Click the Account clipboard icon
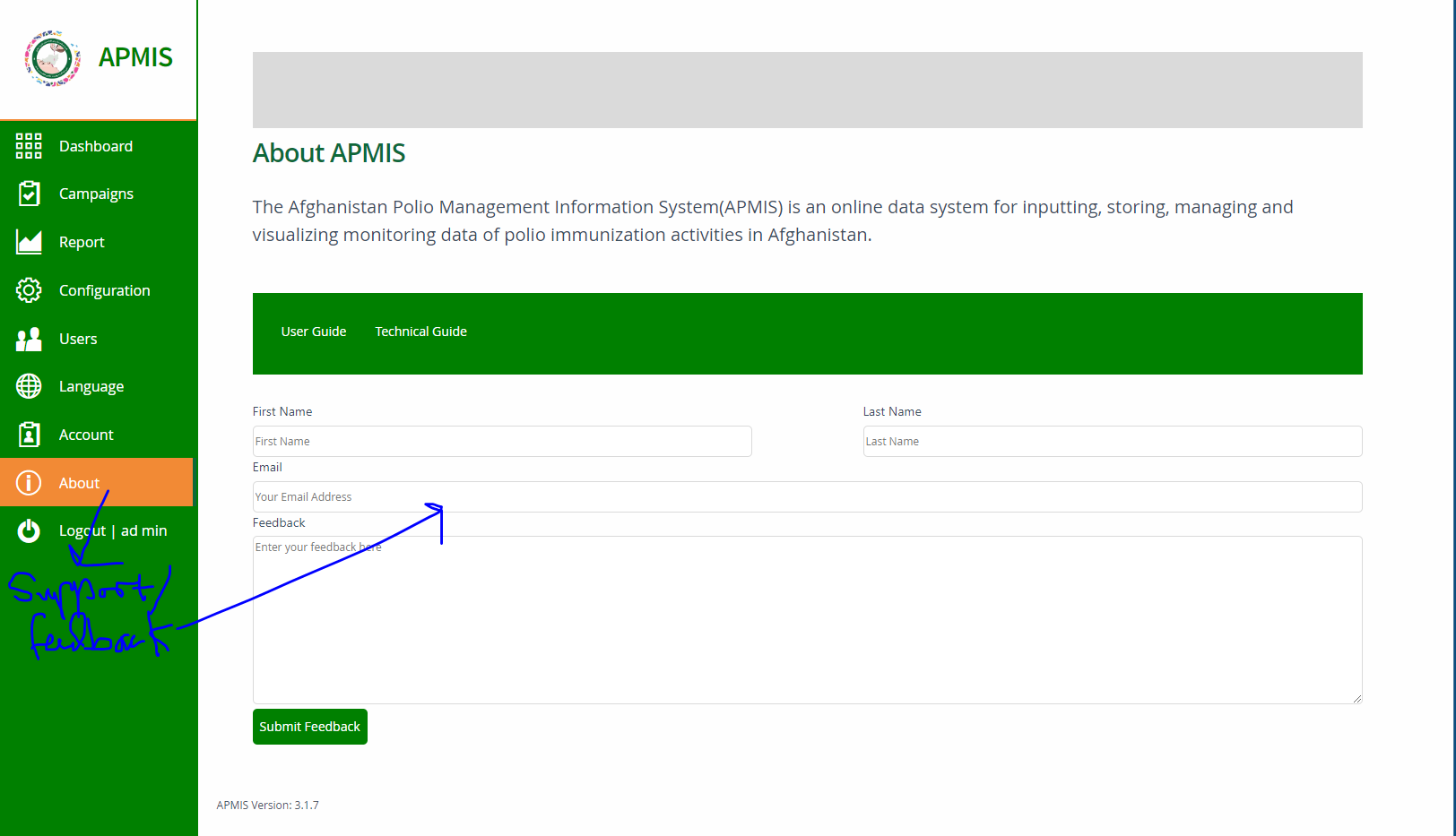 [x=28, y=434]
